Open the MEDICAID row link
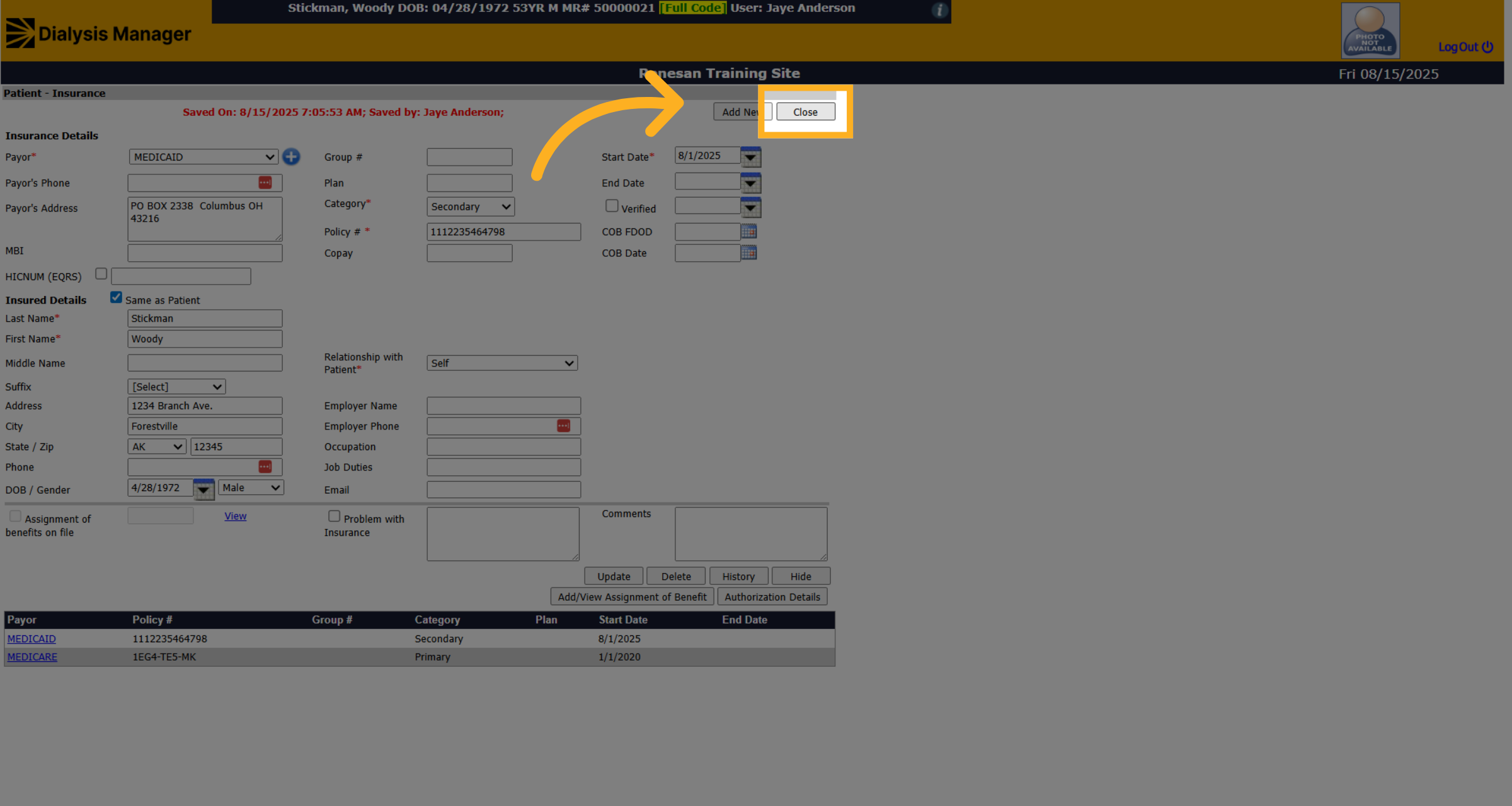This screenshot has height=806, width=1512. pos(31,639)
